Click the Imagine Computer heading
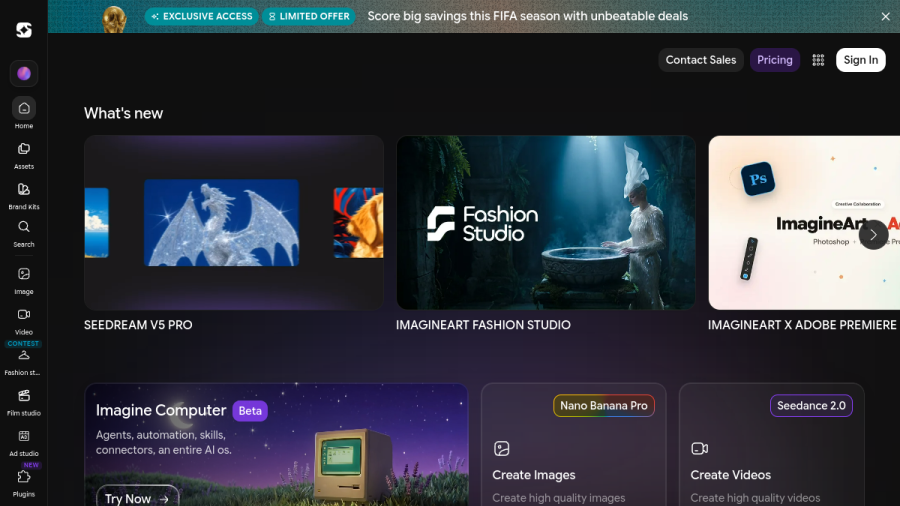This screenshot has height=506, width=900. click(x=161, y=410)
